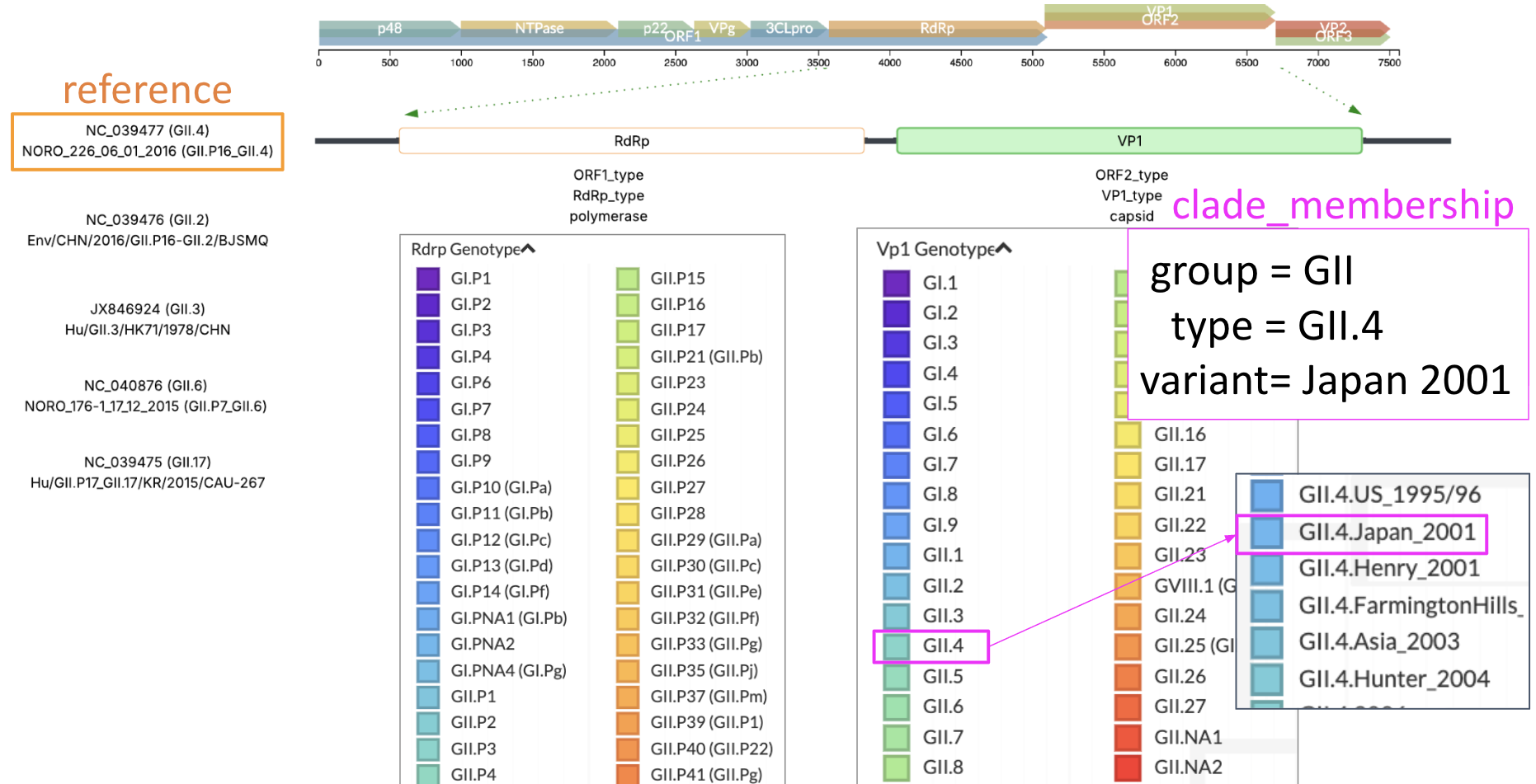Click the GII.4.Japan_2001 color box

click(1266, 533)
